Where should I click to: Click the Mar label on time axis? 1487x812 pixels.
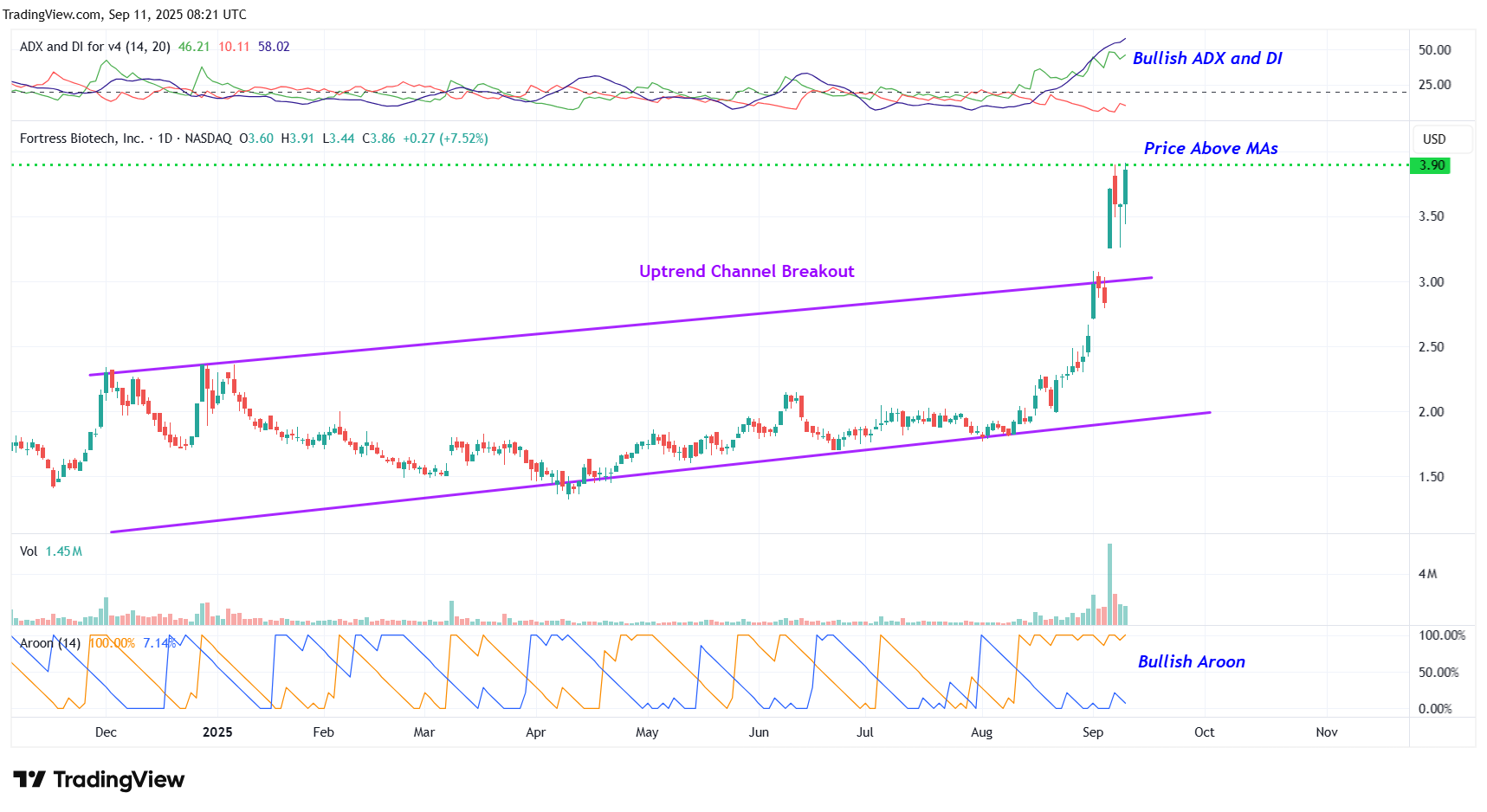(424, 732)
